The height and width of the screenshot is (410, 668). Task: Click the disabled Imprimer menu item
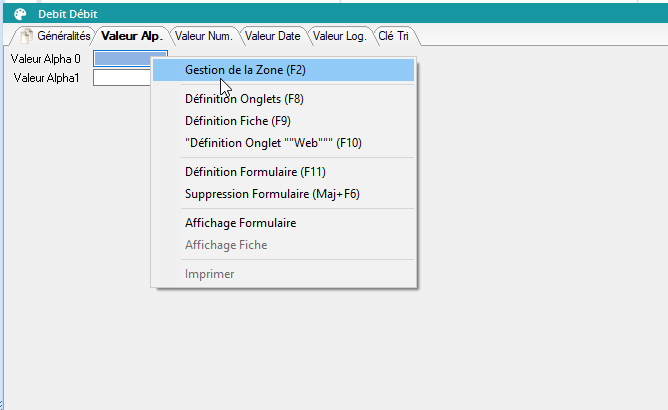(x=210, y=274)
